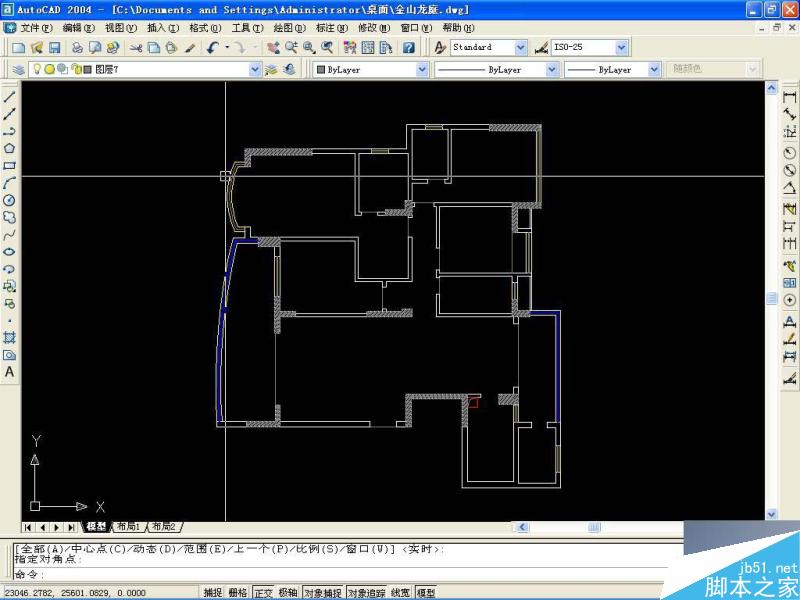Toggle 正交 (Ortho) mode on status bar

pos(266,590)
